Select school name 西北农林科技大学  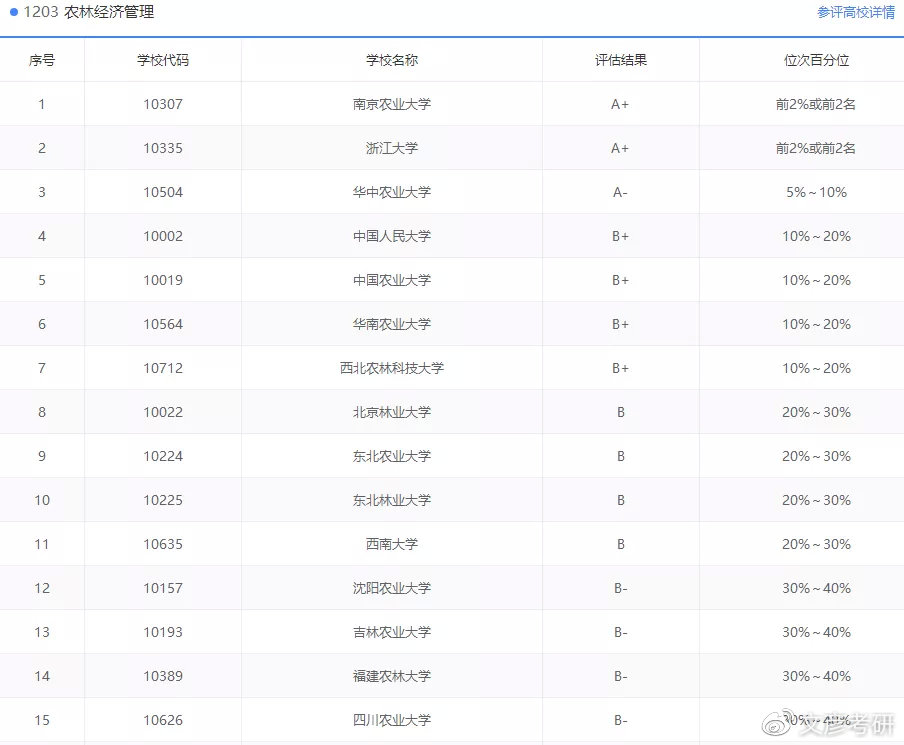tap(392, 368)
